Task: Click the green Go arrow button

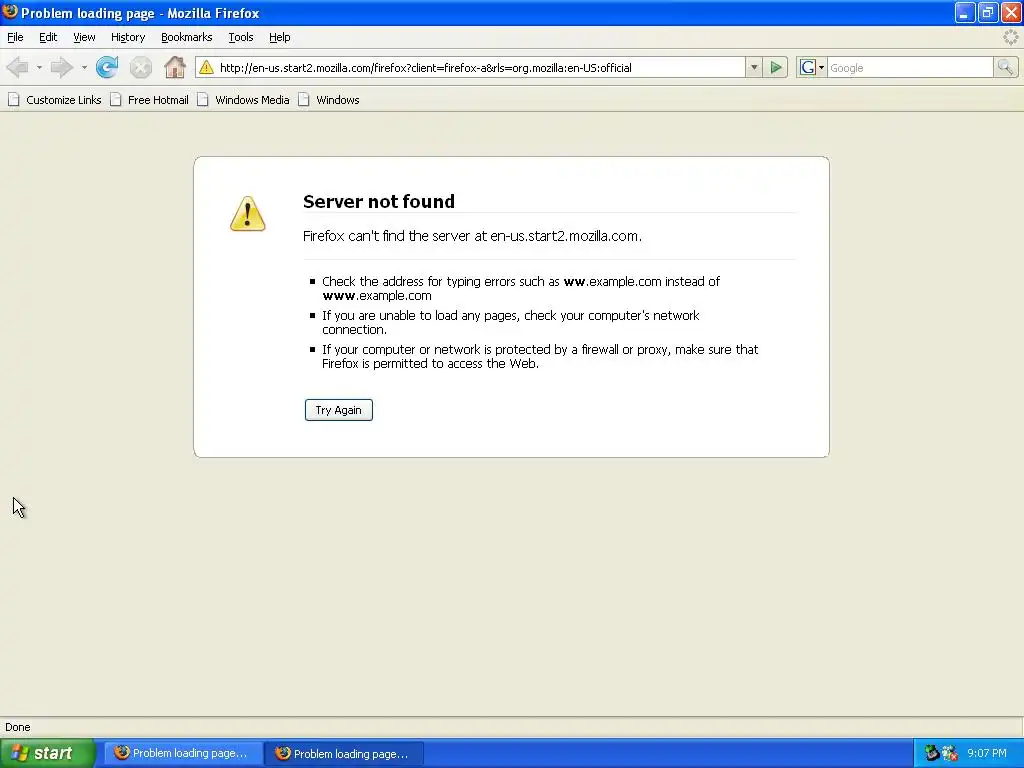Action: click(776, 67)
